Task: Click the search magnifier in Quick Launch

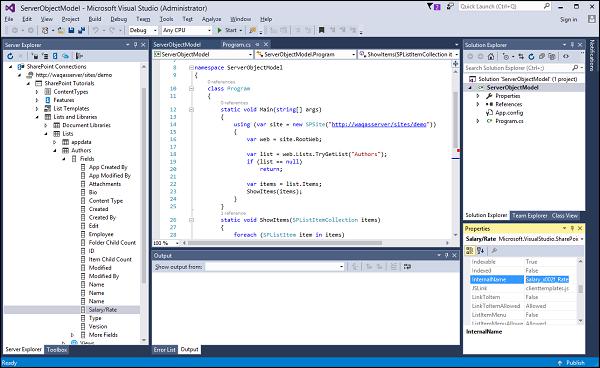Action: (x=546, y=7)
